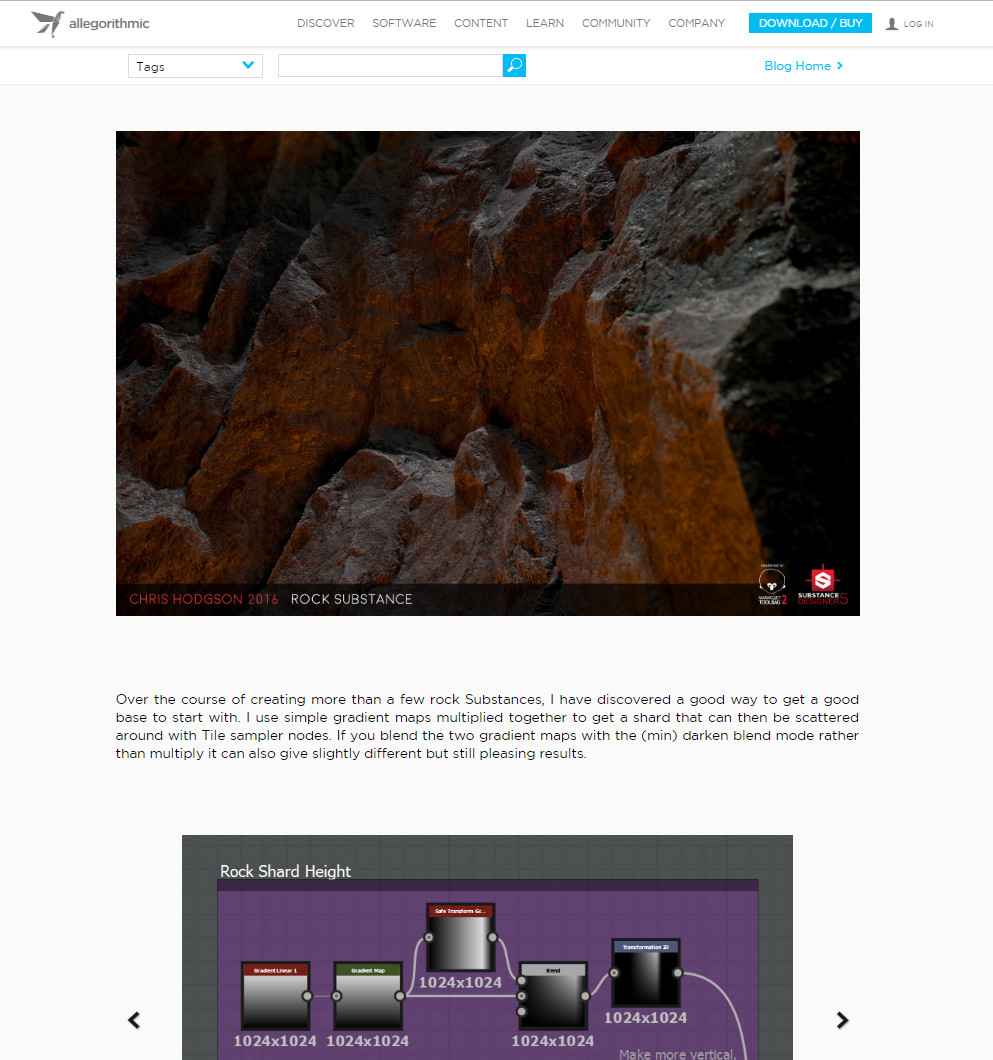
Task: Click the Gradient Linear 1 node
Action: click(x=276, y=996)
